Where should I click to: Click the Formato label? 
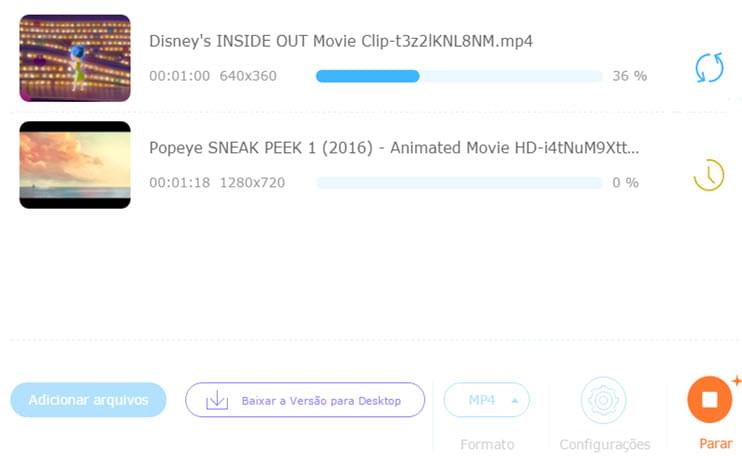(487, 444)
